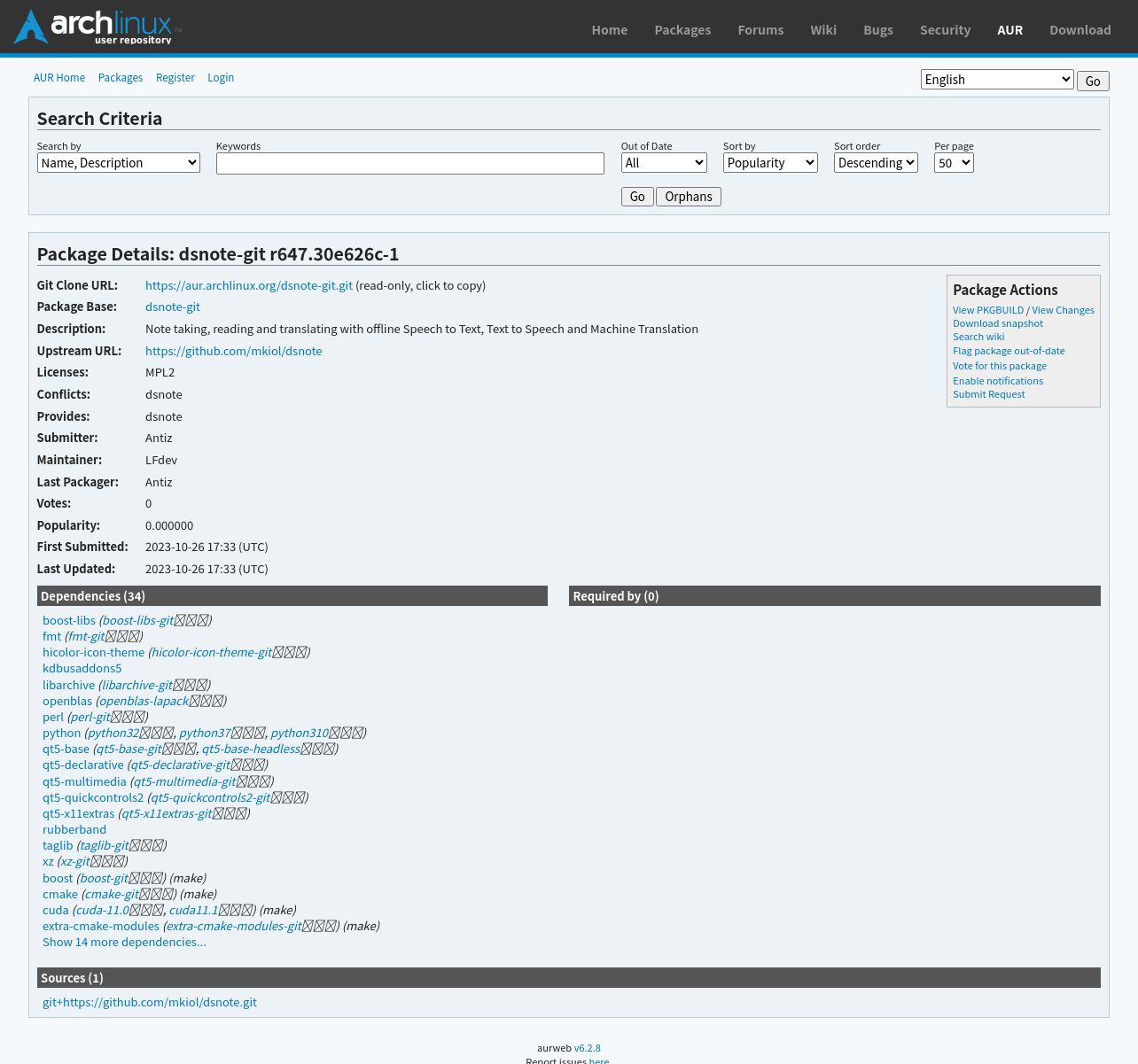
Task: Click Vote for this package link
Action: point(1000,366)
